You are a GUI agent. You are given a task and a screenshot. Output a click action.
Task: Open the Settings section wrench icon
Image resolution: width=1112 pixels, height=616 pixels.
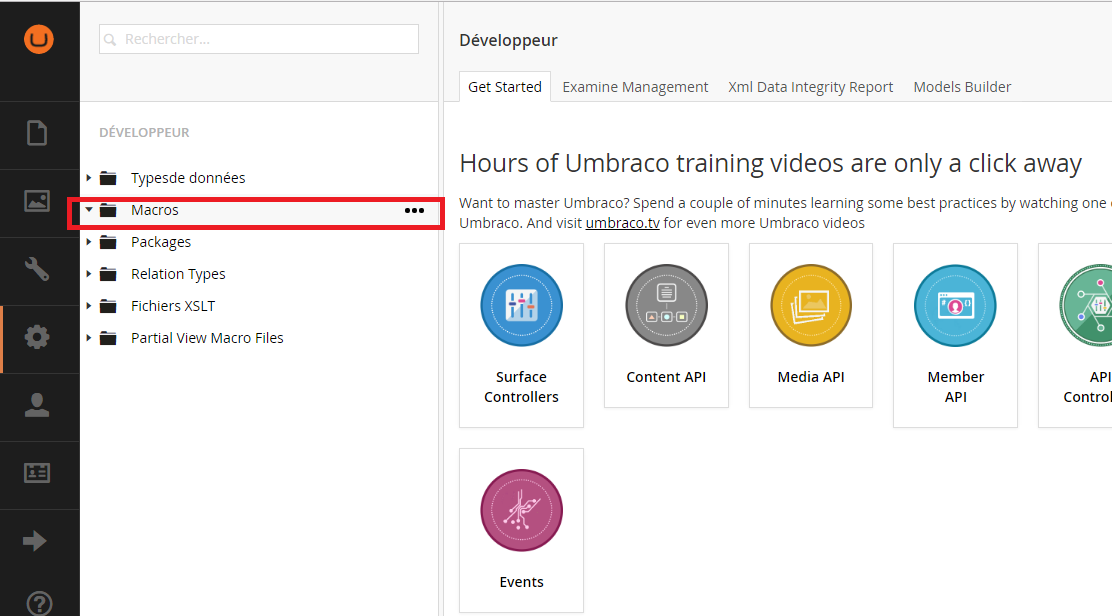tap(37, 269)
